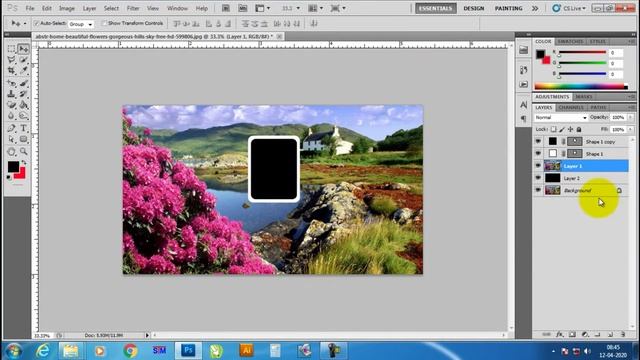Hide the Shape 1 copy layer

point(538,141)
